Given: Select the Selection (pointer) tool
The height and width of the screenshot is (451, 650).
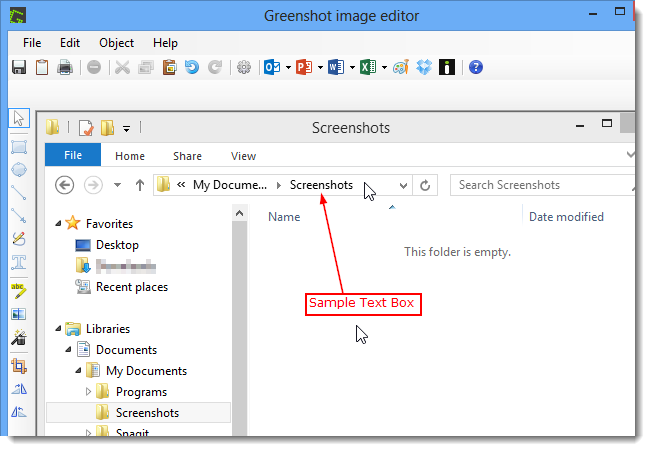Looking at the screenshot, I should click(19, 118).
